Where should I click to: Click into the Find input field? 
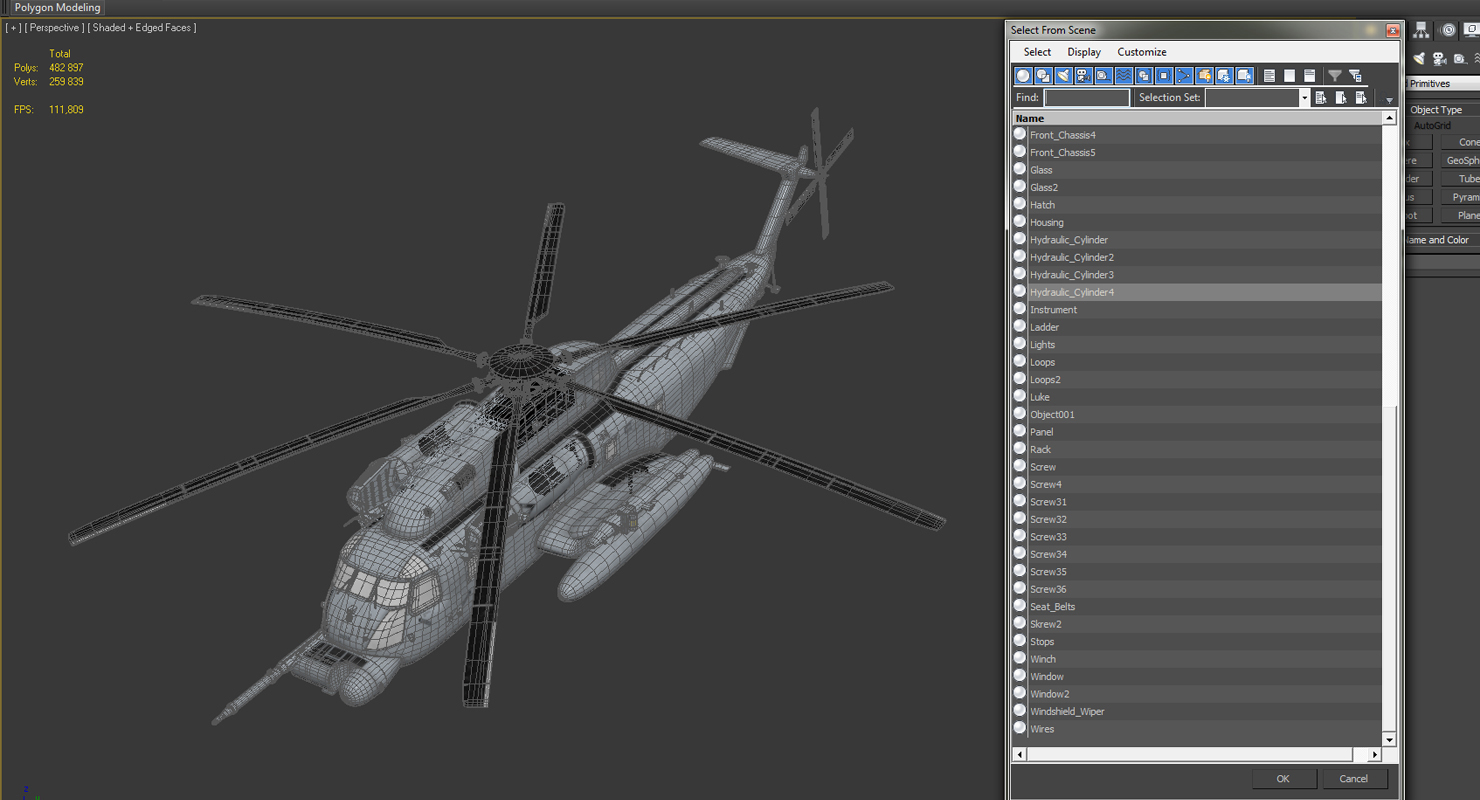1087,98
